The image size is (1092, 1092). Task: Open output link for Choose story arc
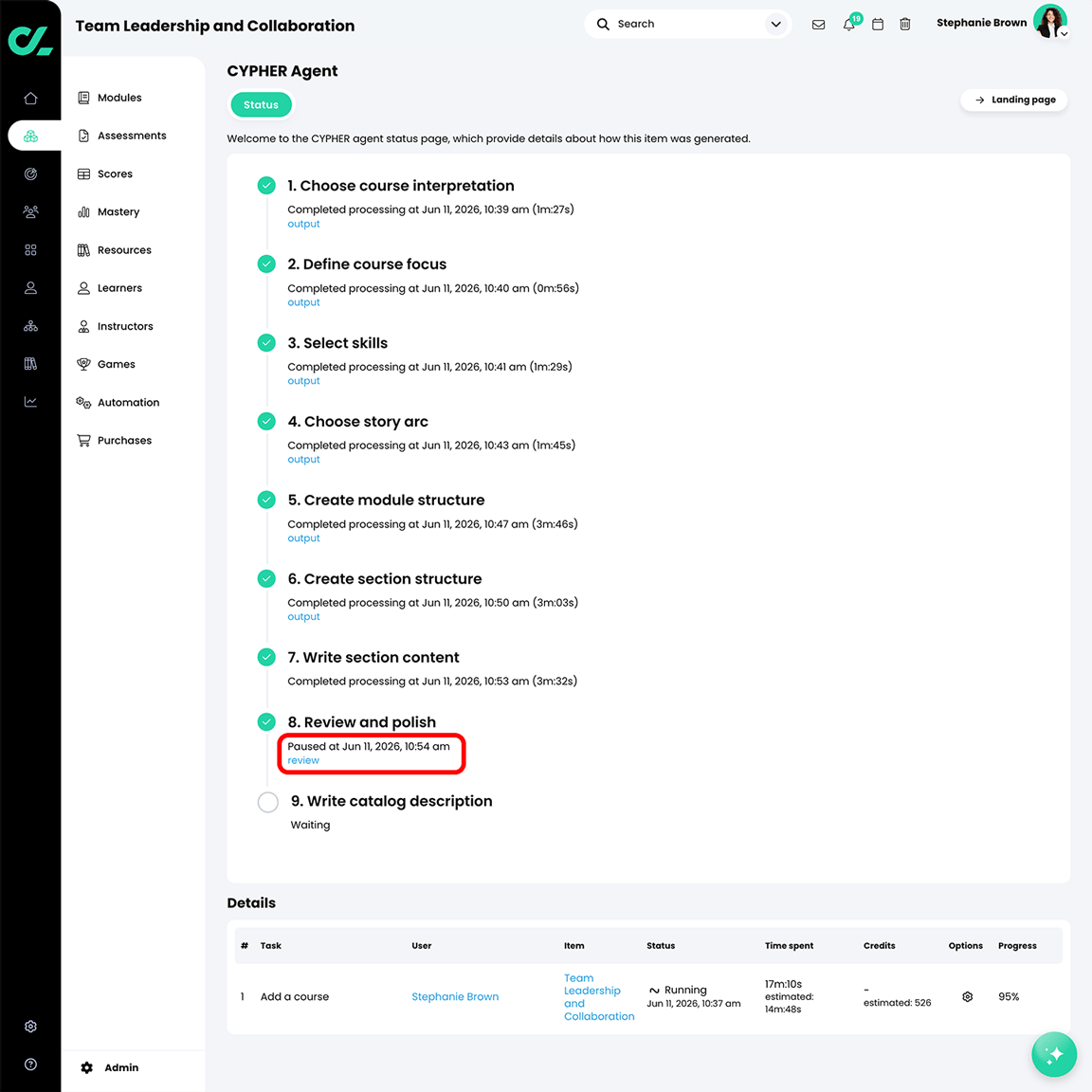coord(303,459)
